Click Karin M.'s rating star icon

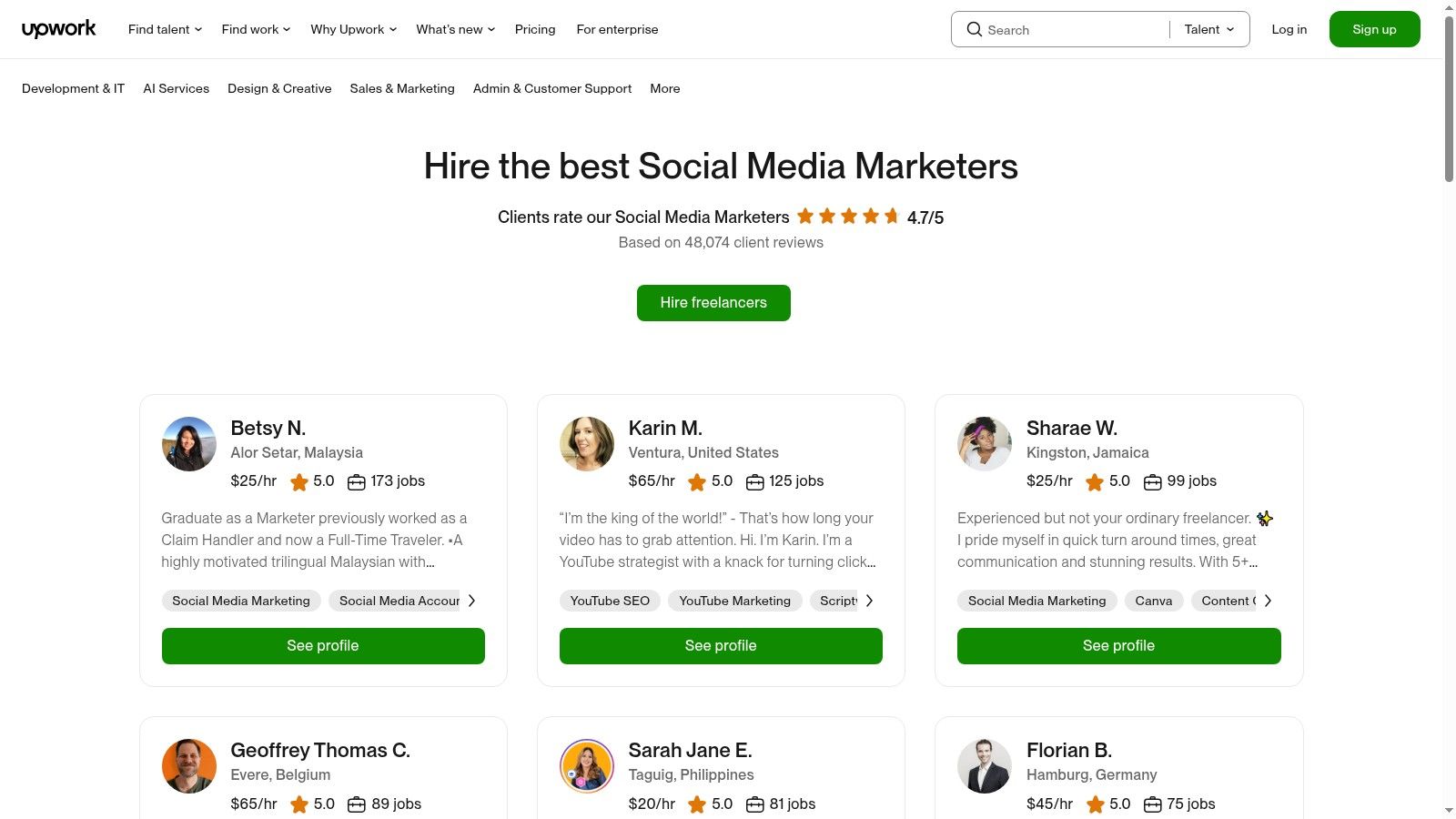pyautogui.click(x=697, y=482)
